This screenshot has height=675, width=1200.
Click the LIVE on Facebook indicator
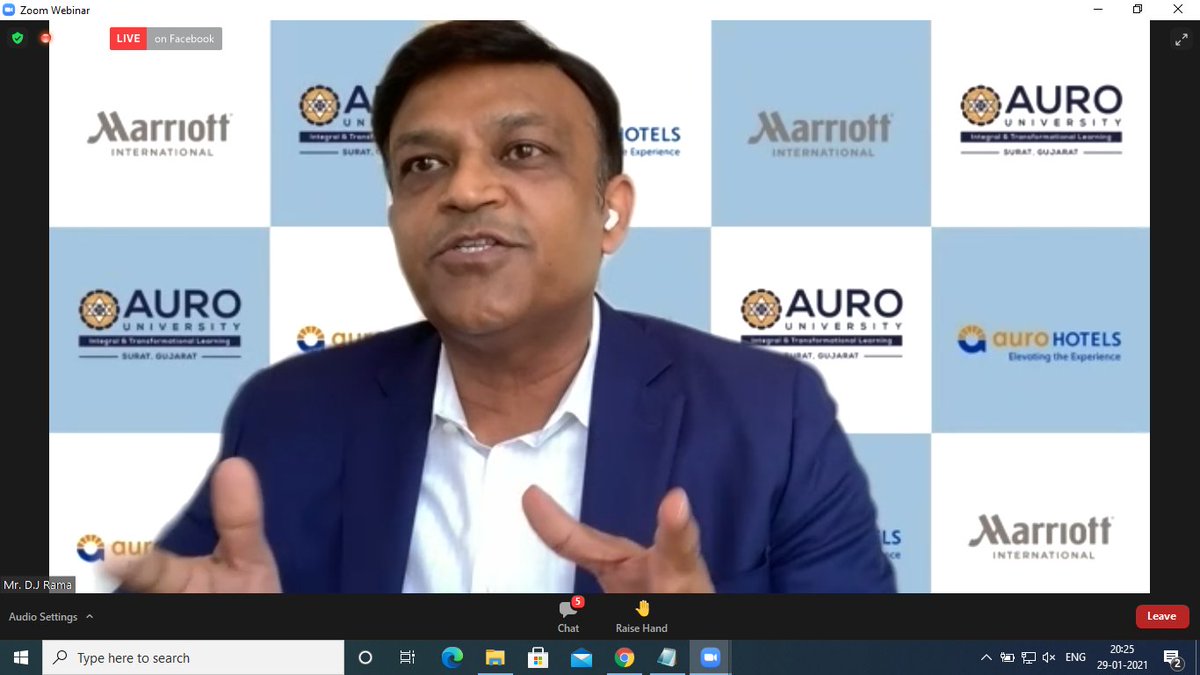click(x=165, y=38)
